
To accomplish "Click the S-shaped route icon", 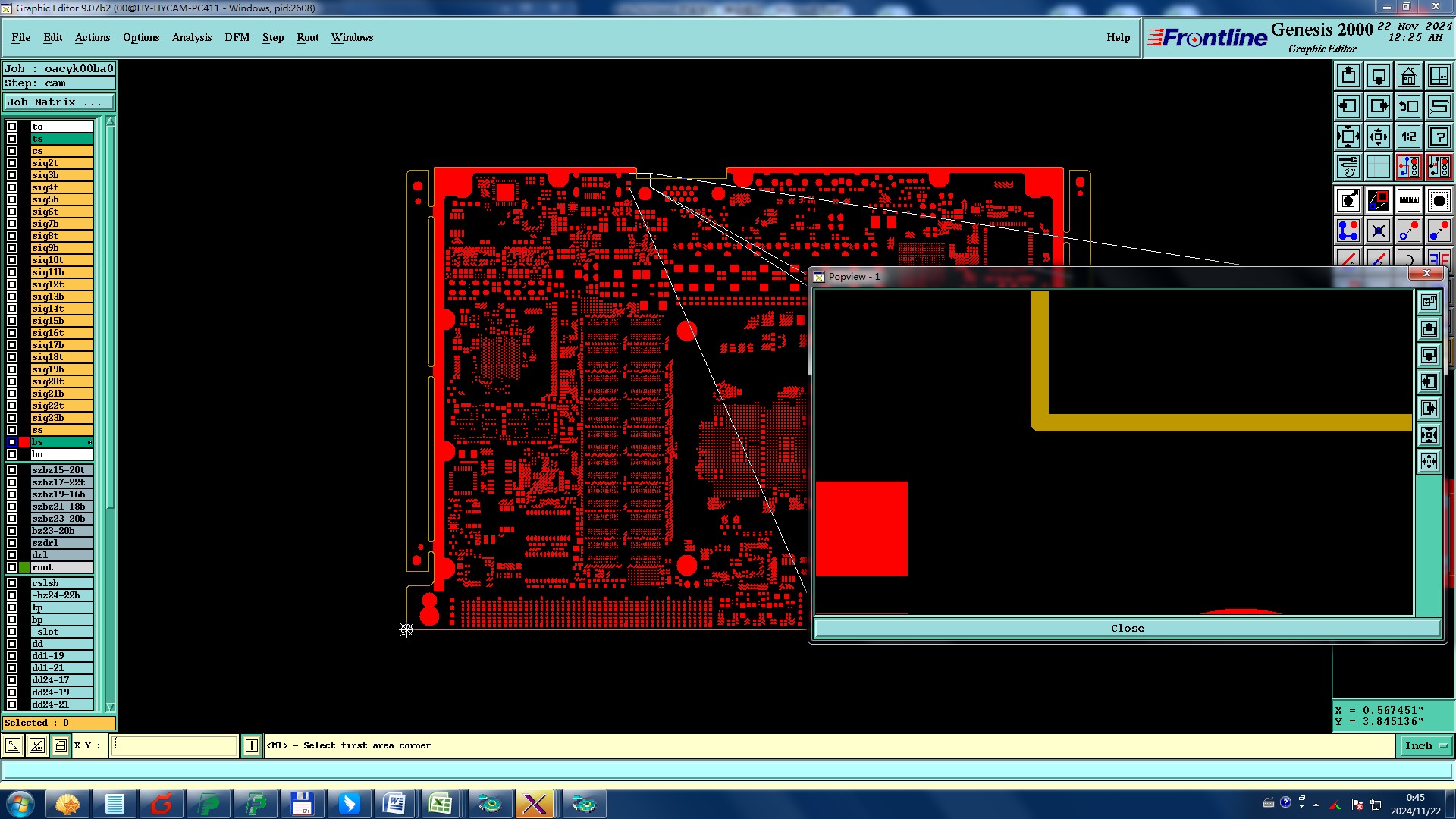I will coord(1439,106).
